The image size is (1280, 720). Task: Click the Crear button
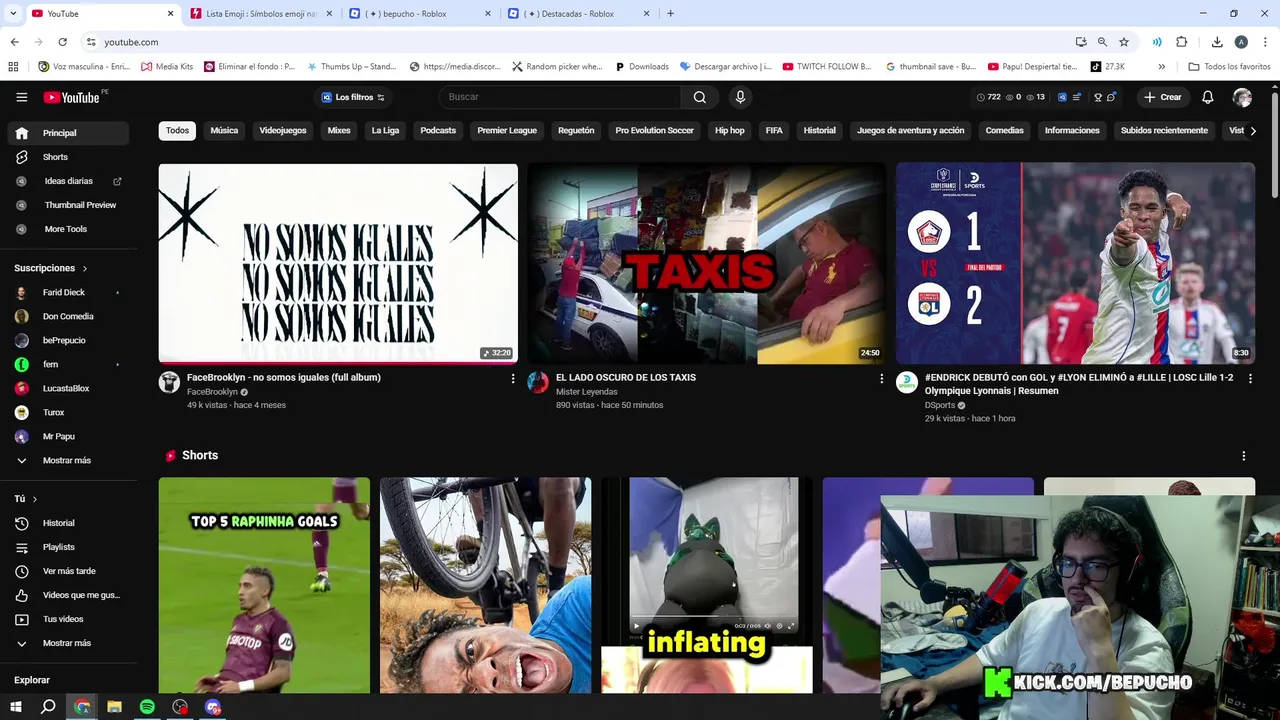1163,97
